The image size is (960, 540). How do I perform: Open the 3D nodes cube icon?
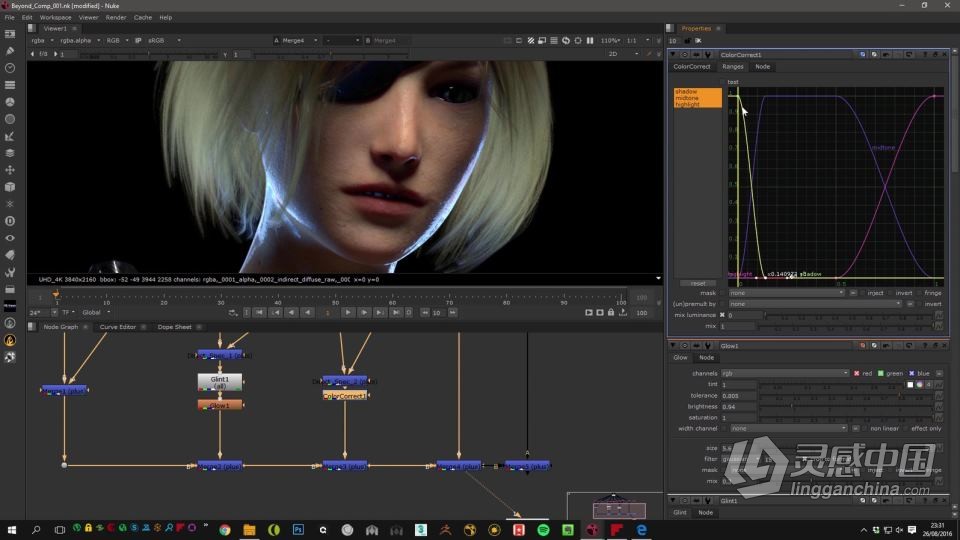tap(10, 187)
